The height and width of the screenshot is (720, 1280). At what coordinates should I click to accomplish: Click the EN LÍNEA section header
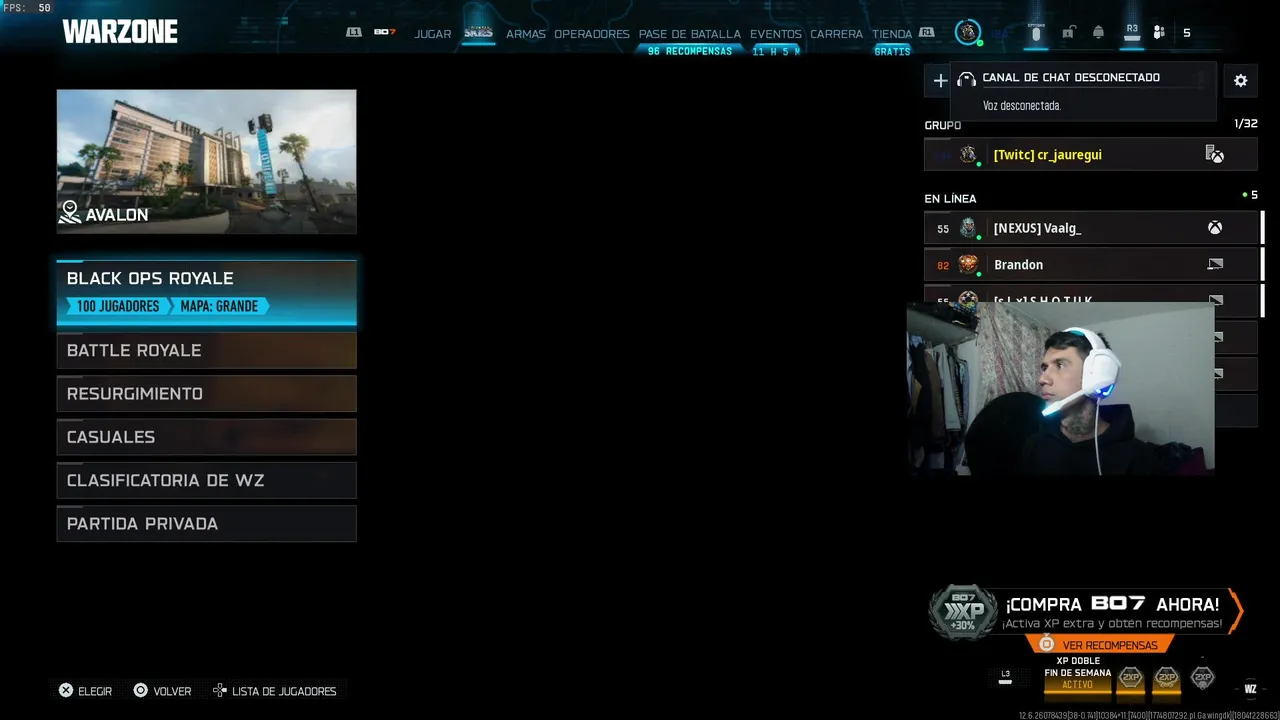(x=950, y=198)
